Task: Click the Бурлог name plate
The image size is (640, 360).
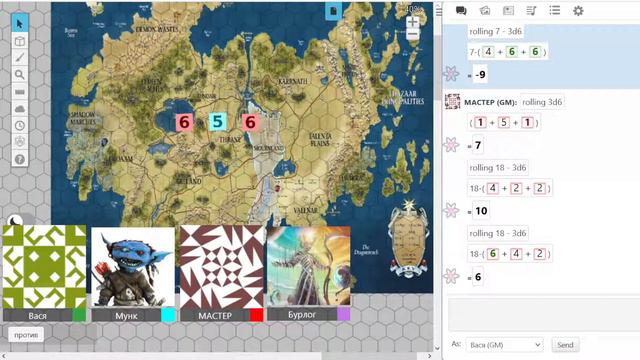Action: (302, 314)
